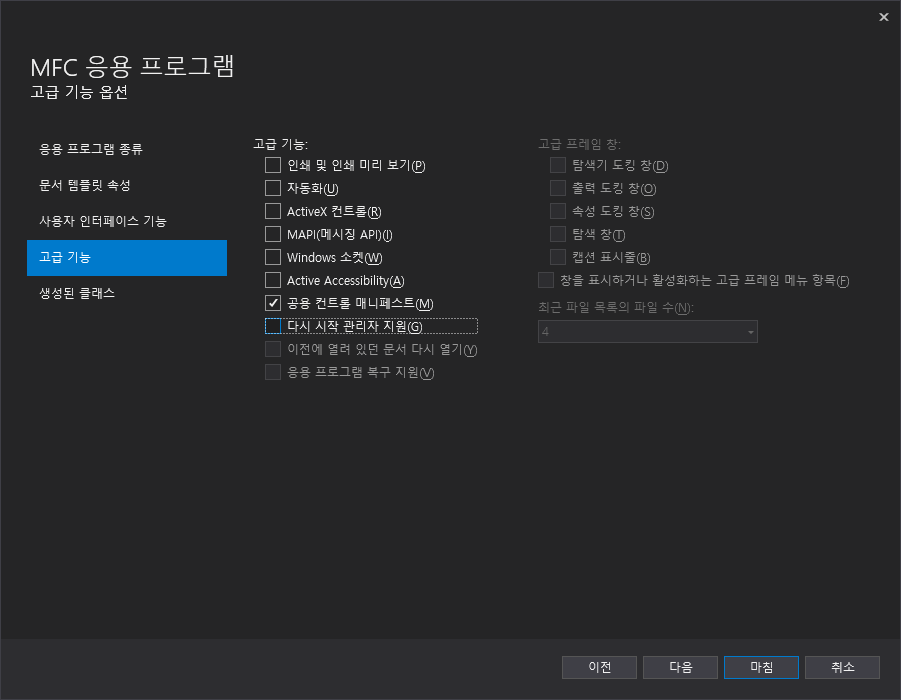The height and width of the screenshot is (700, 901).
Task: Cancel with the 취소 button
Action: click(x=842, y=667)
